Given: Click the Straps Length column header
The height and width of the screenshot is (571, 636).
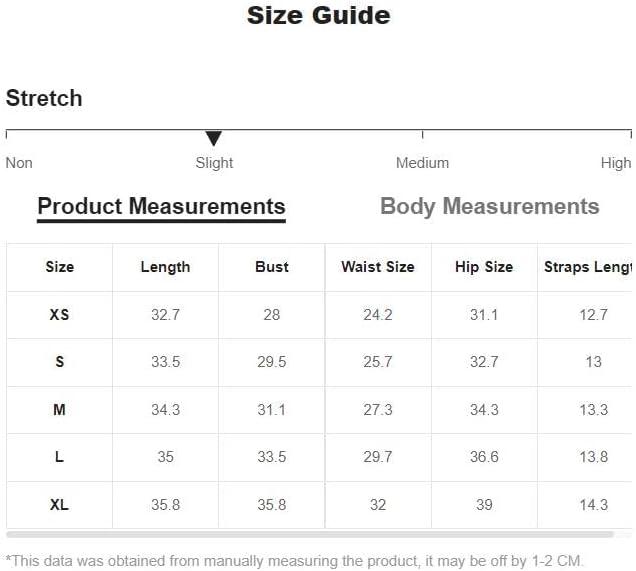Looking at the screenshot, I should (x=588, y=267).
